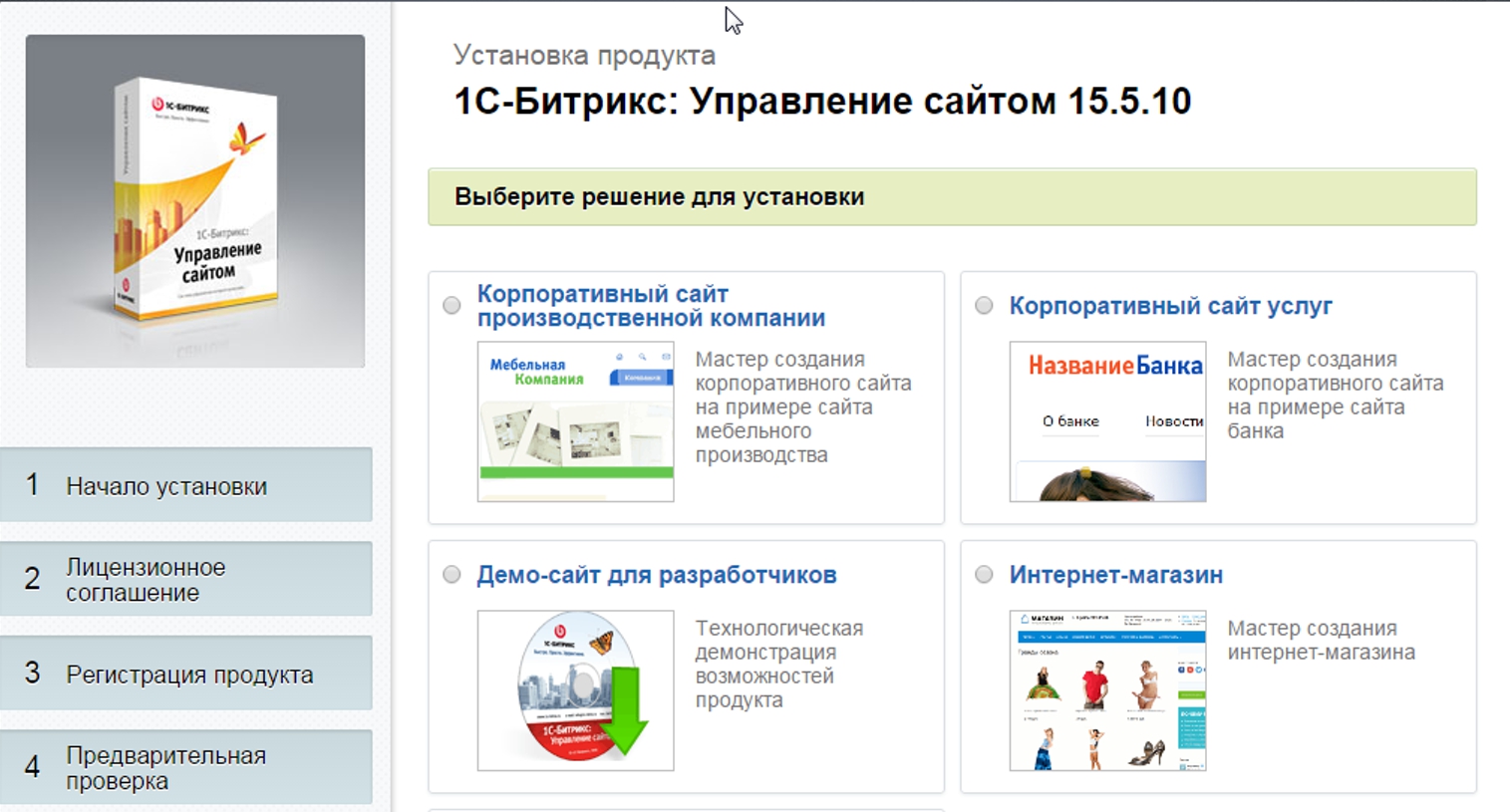1510x812 pixels.
Task: Select the 'Демо-сайт для разработчиков' radio button
Action: 452,575
